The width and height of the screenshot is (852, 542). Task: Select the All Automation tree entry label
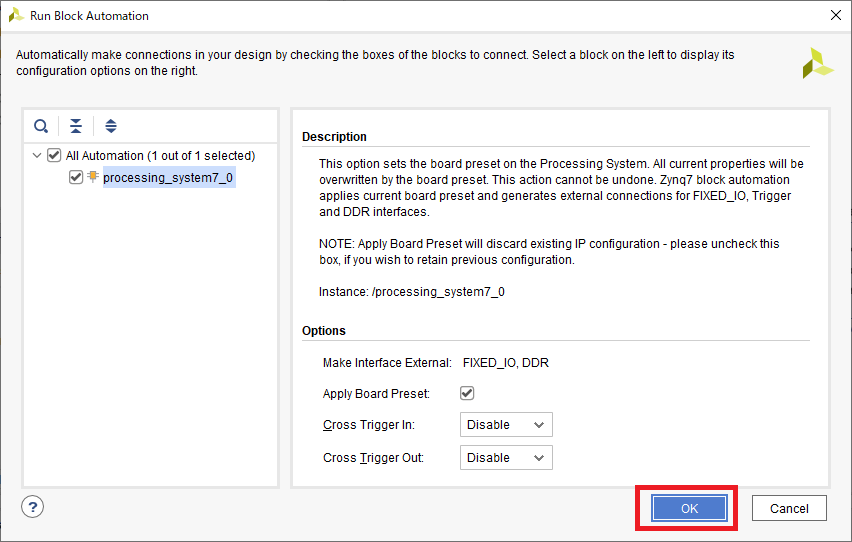[160, 156]
